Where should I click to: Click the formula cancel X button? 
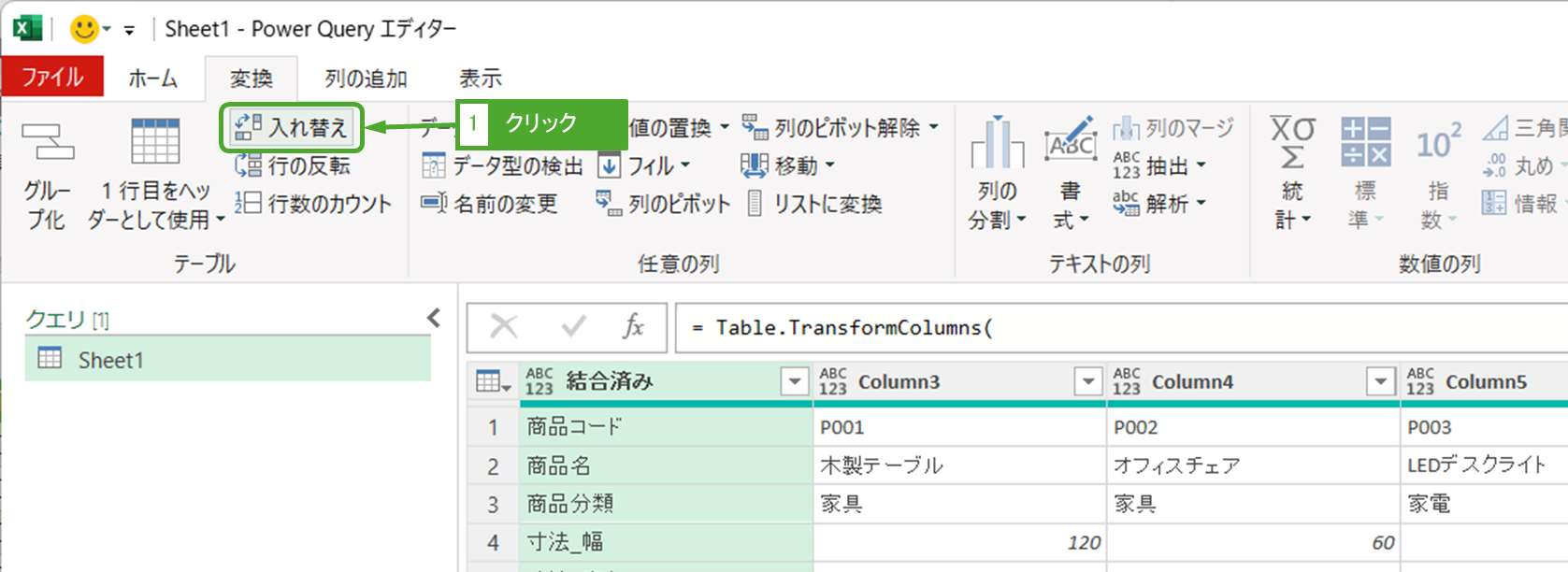click(503, 326)
